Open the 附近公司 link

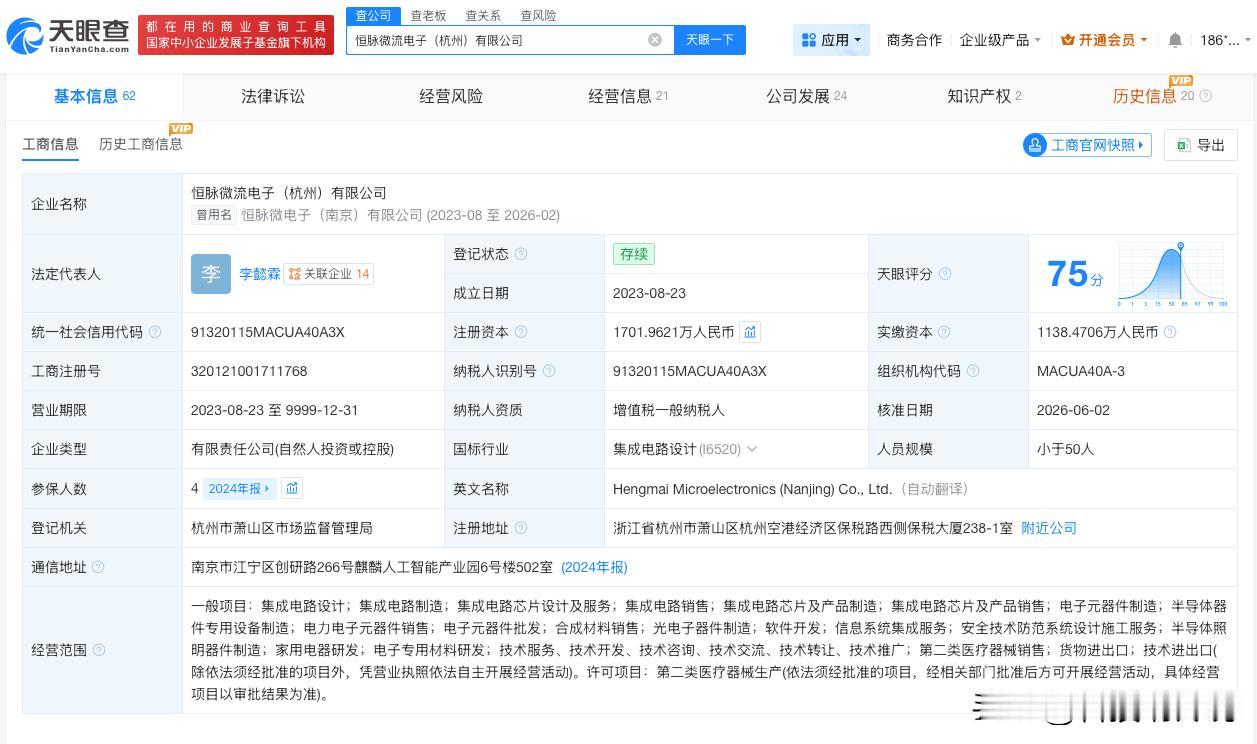pos(1049,528)
